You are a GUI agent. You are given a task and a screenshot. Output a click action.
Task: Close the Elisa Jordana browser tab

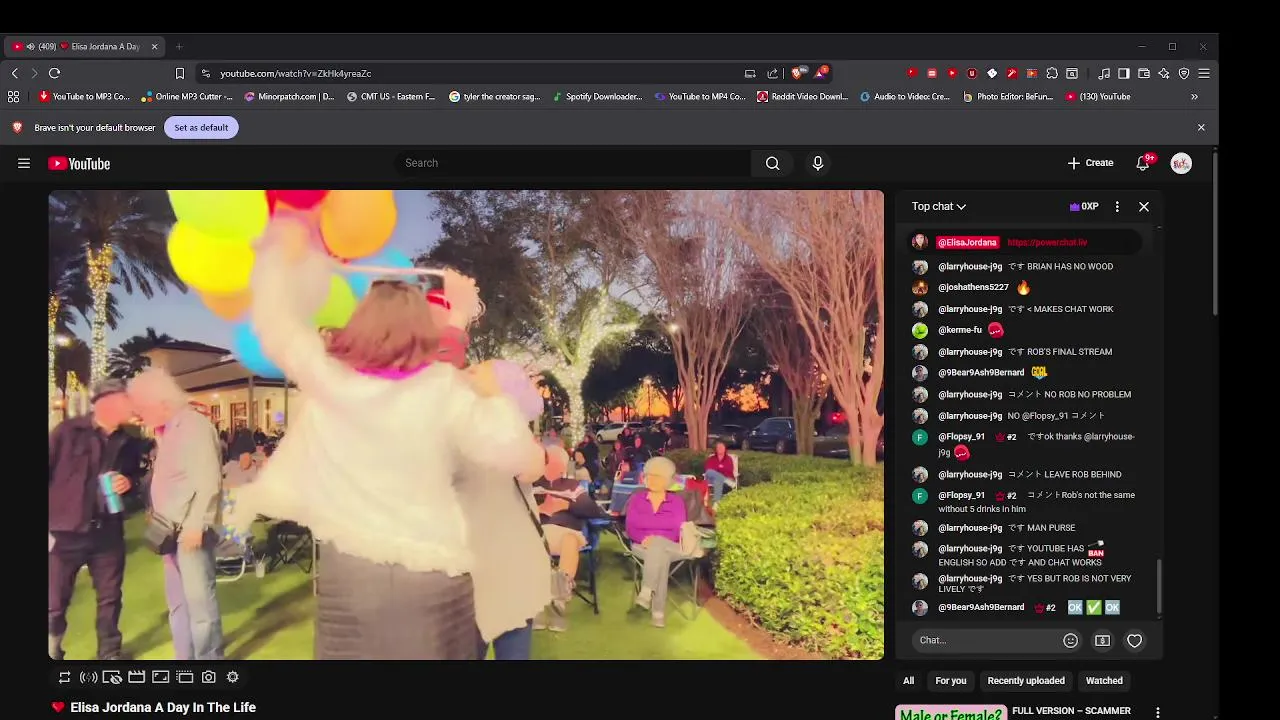tap(154, 46)
